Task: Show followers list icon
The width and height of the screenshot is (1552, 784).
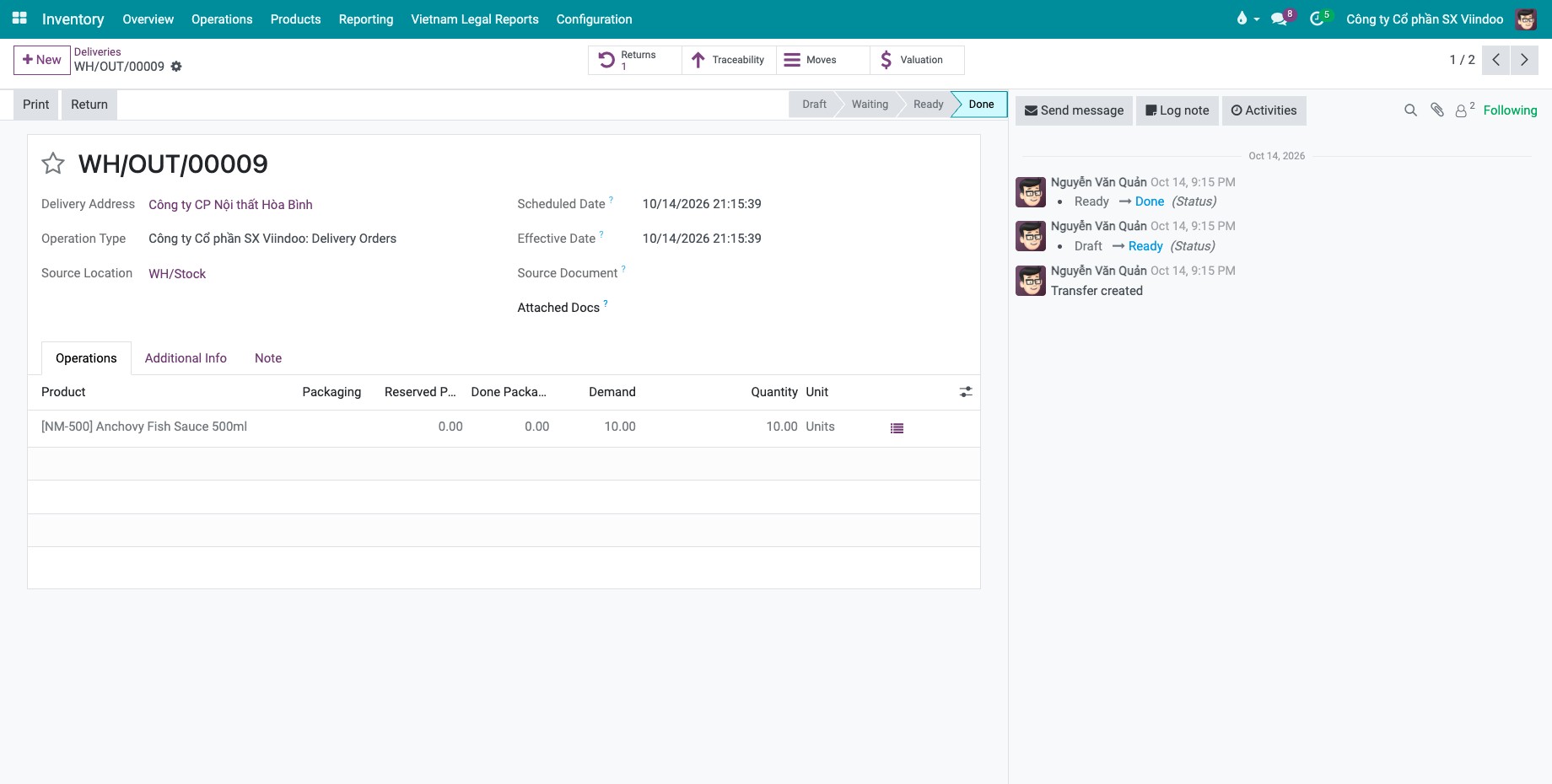Action: tap(1465, 110)
